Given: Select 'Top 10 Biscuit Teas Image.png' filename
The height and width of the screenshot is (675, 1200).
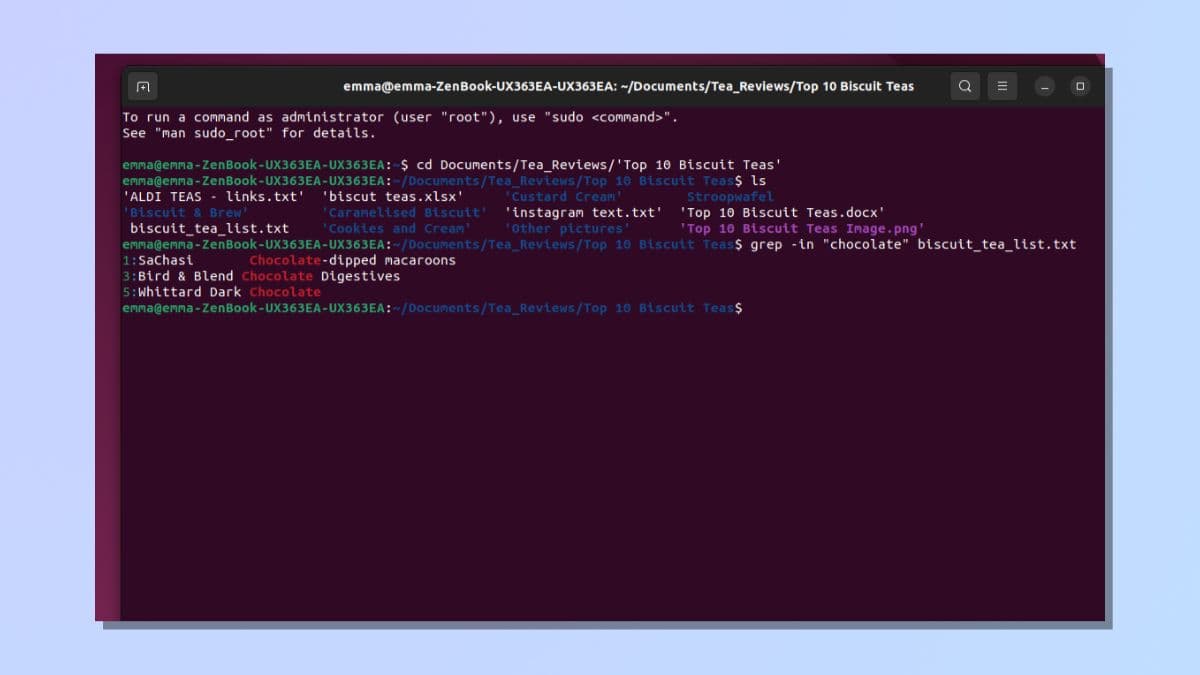Looking at the screenshot, I should point(799,228).
